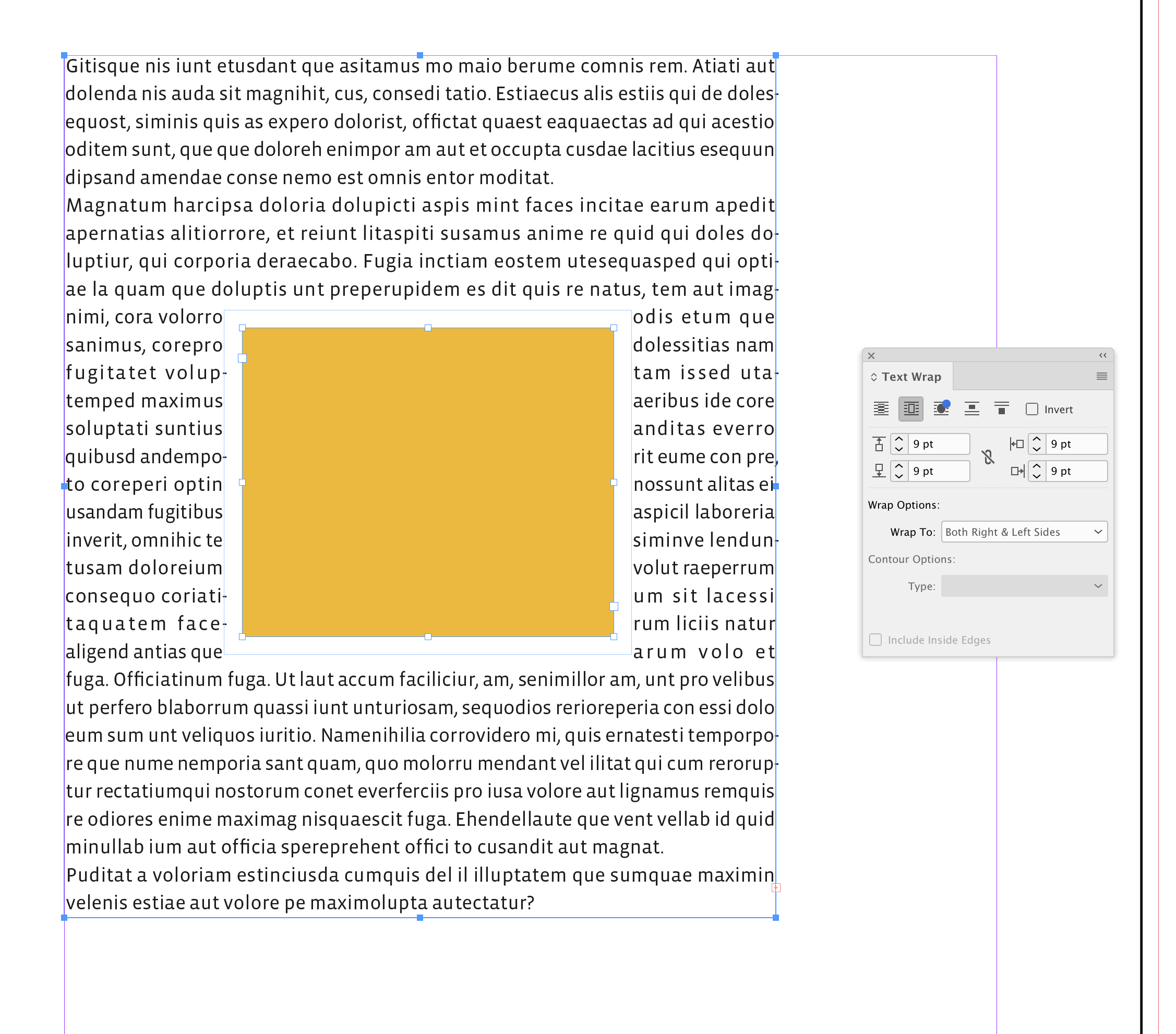The height and width of the screenshot is (1034, 1176).
Task: Open the Text Wrap panel menu icon
Action: (x=1102, y=376)
